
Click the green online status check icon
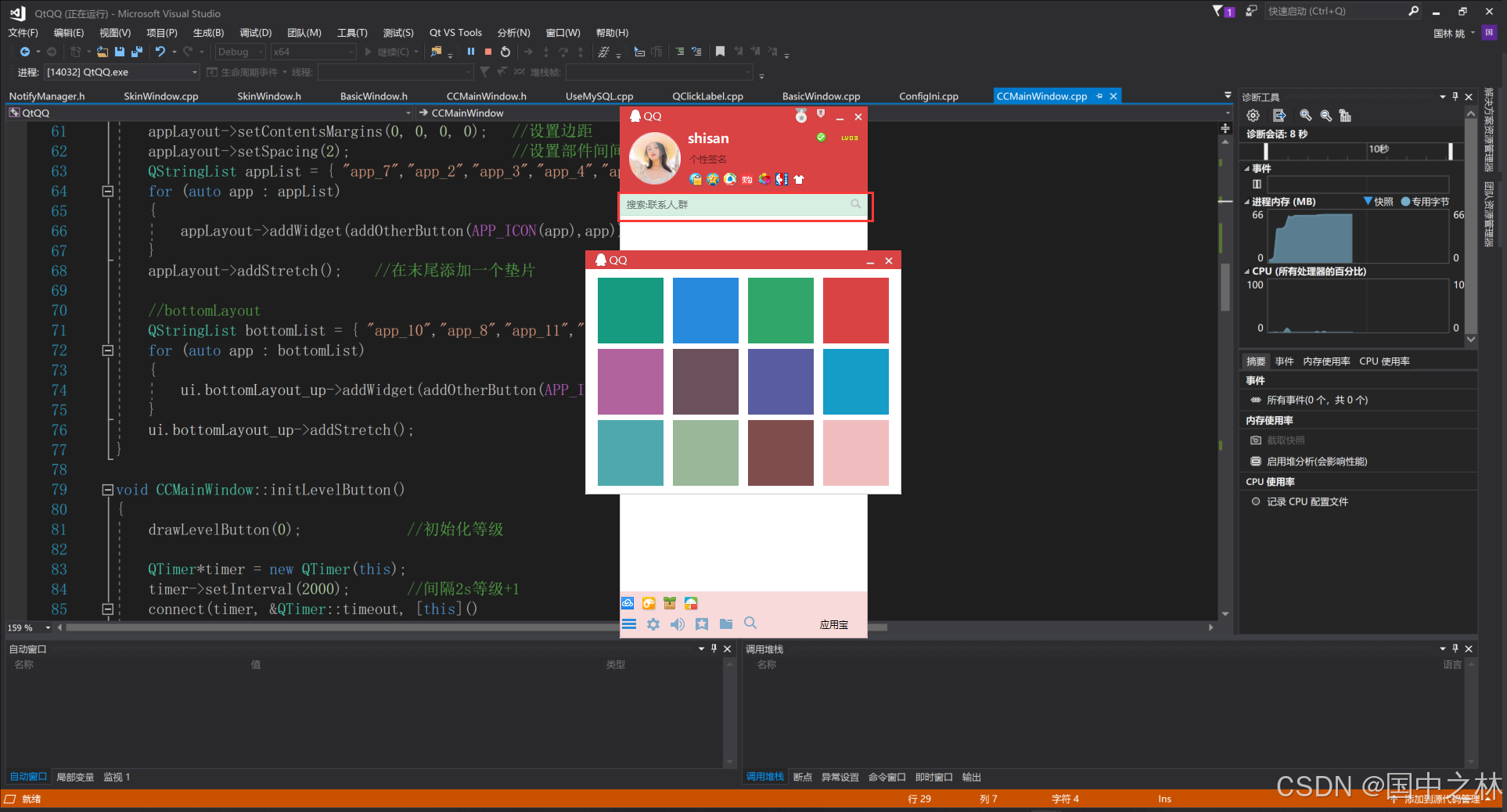point(821,137)
